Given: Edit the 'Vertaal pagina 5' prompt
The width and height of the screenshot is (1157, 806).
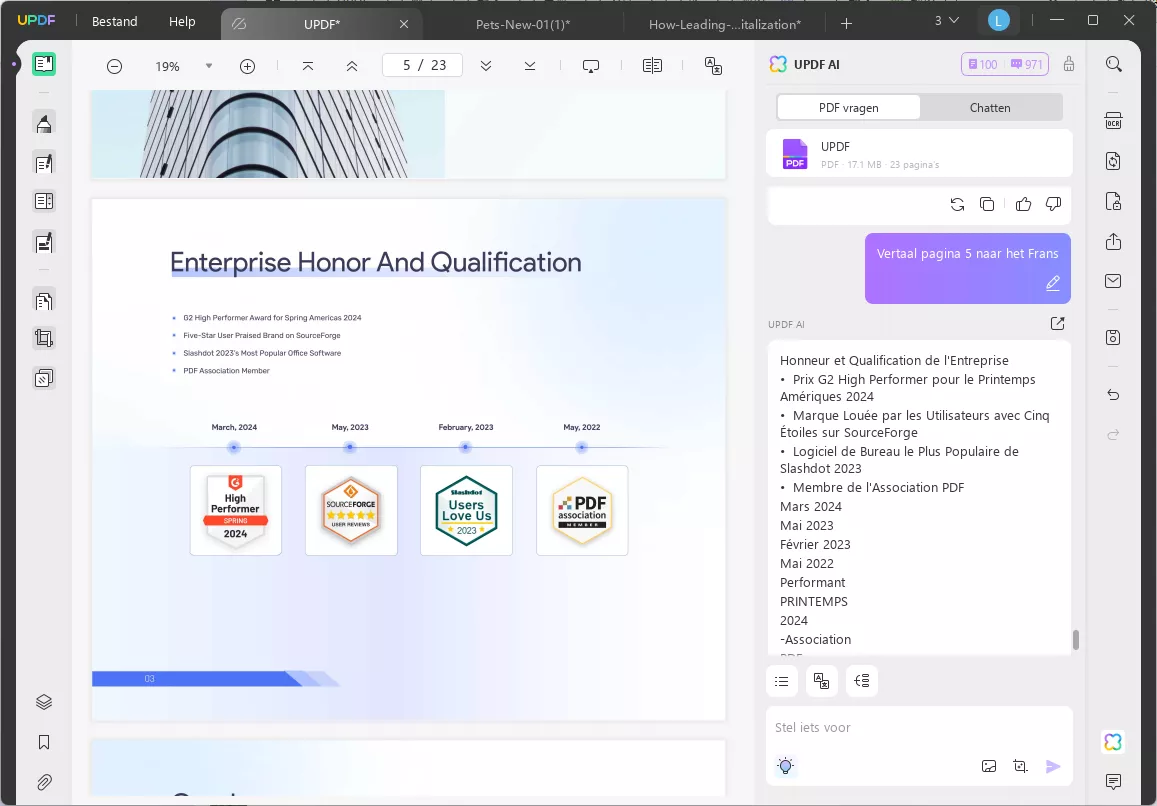Looking at the screenshot, I should [1053, 283].
